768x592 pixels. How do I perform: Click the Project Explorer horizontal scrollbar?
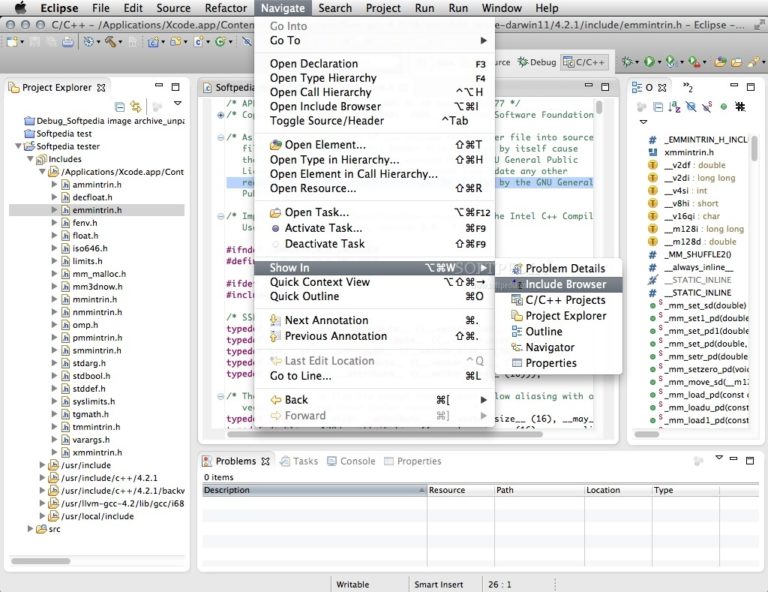(x=41, y=561)
